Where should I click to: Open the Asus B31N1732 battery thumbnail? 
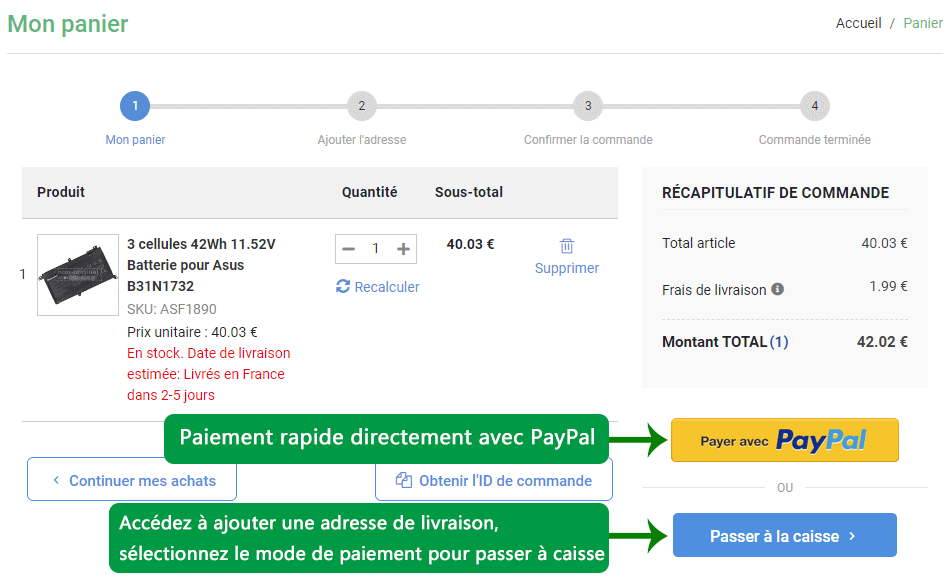click(78, 275)
